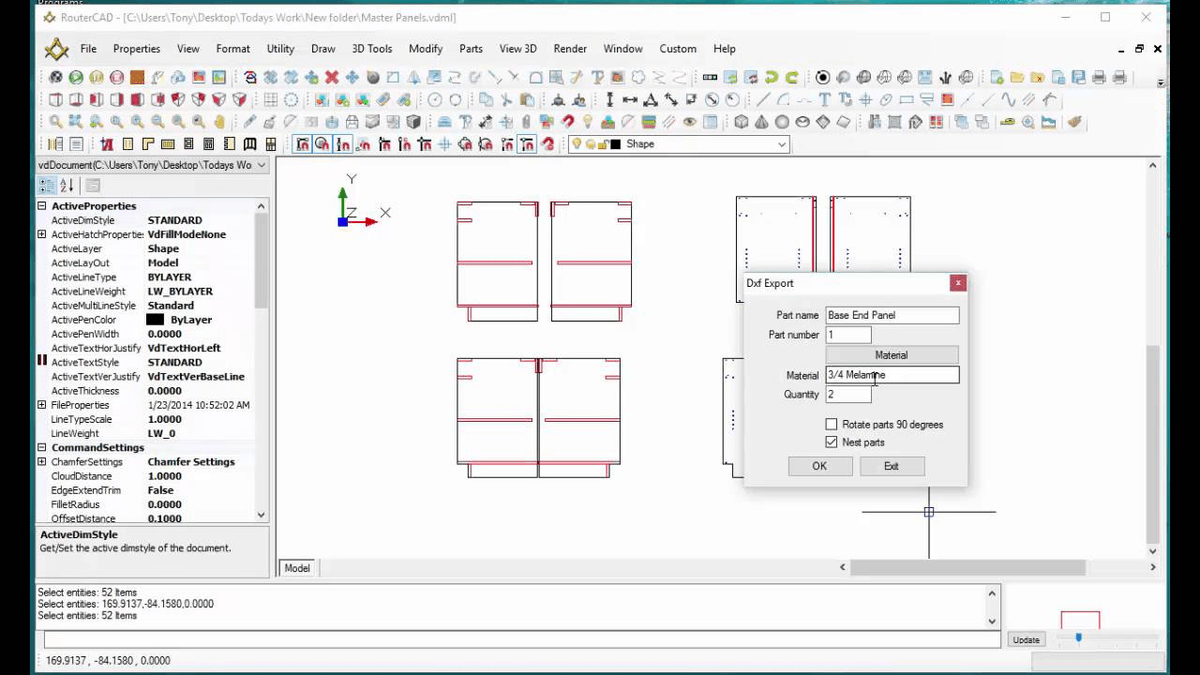Open the Shape layer dropdown
This screenshot has height=675, width=1200.
pyautogui.click(x=781, y=144)
